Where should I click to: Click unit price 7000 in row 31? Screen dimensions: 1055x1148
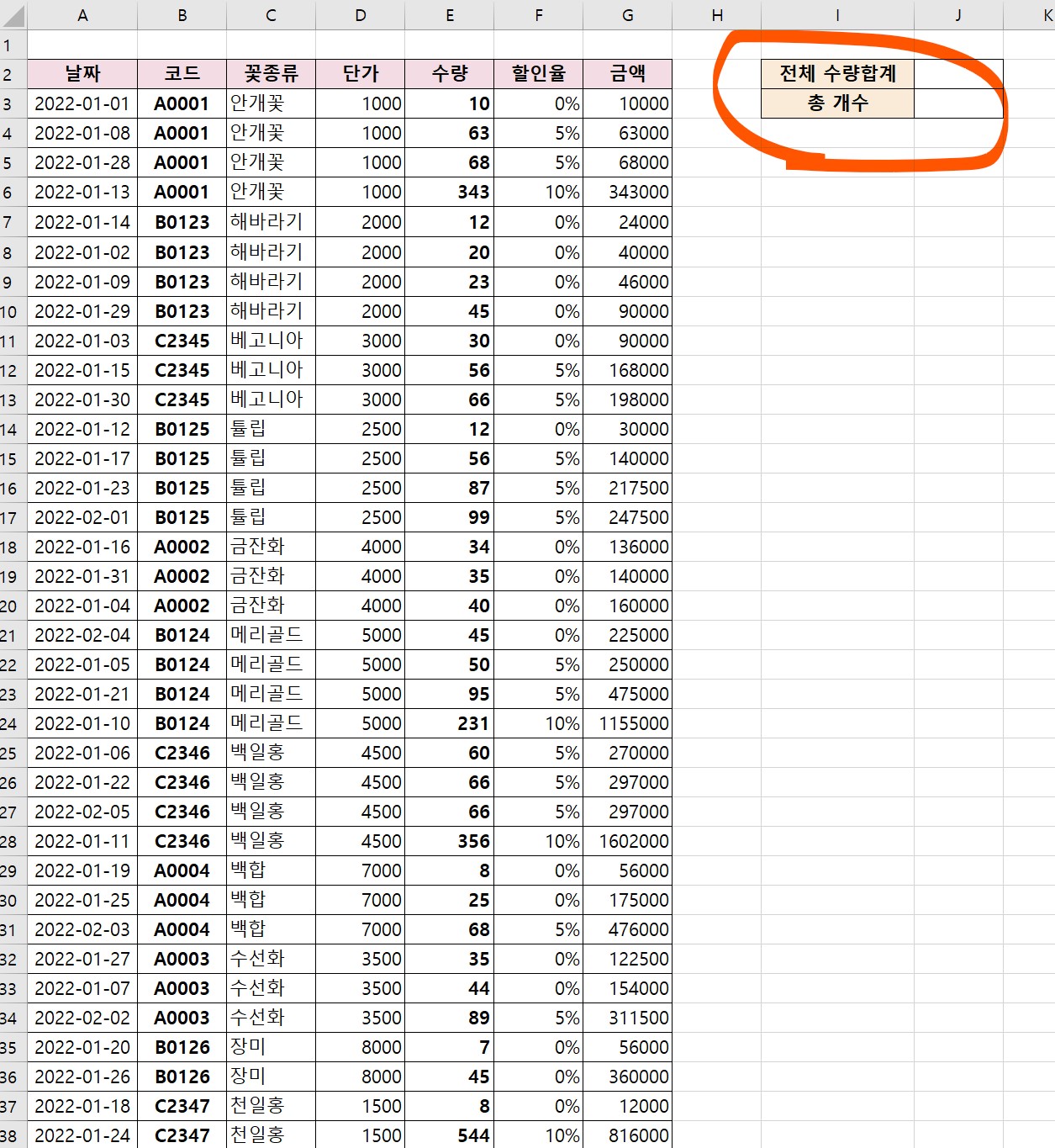point(361,929)
